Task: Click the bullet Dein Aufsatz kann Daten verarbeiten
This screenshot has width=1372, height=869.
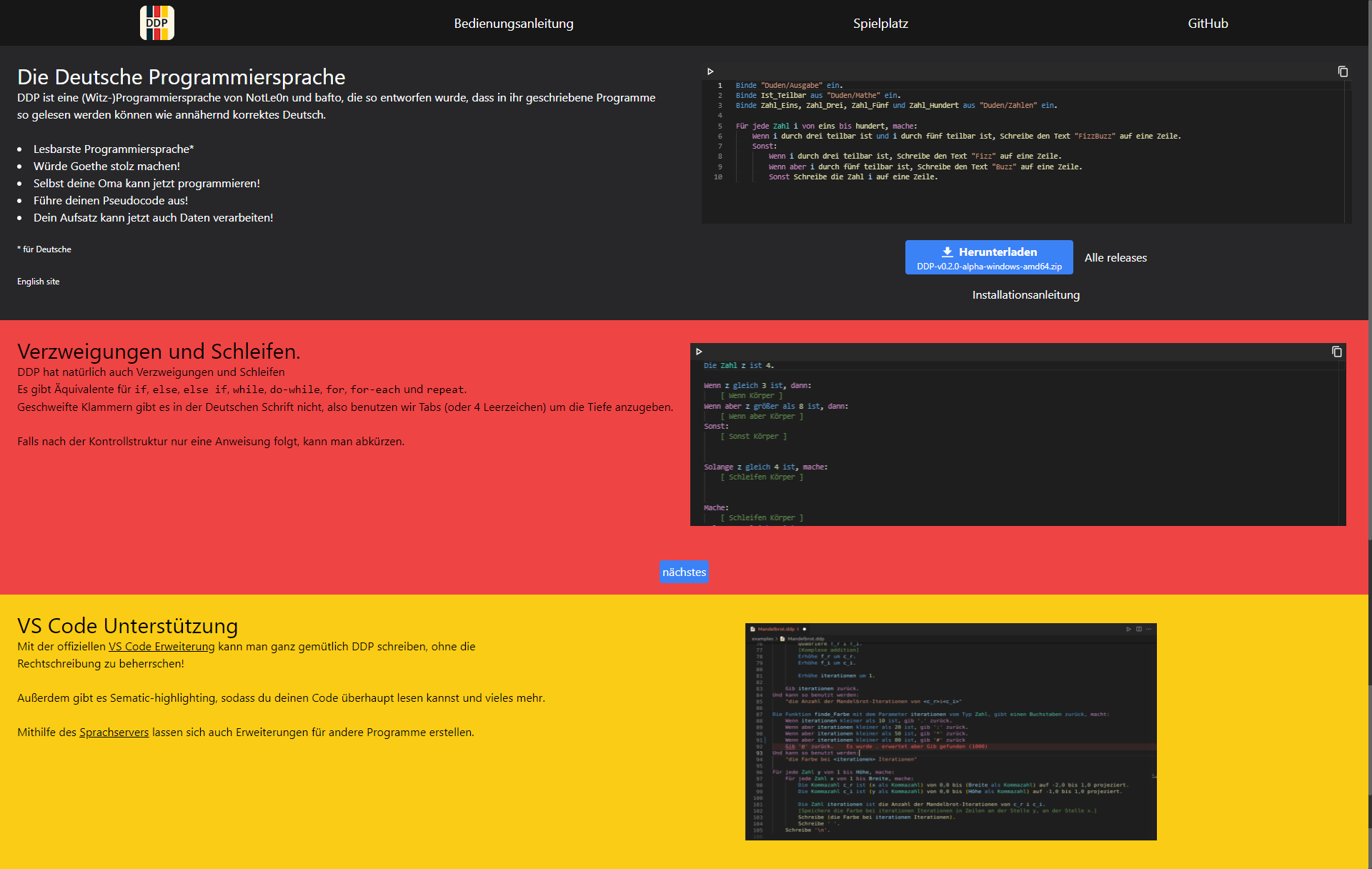Action: [x=153, y=217]
